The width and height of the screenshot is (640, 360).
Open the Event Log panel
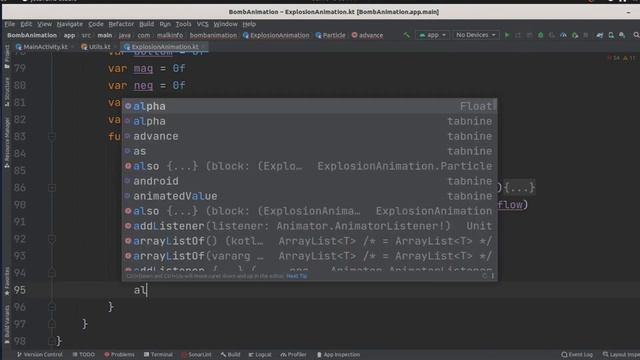(577, 355)
